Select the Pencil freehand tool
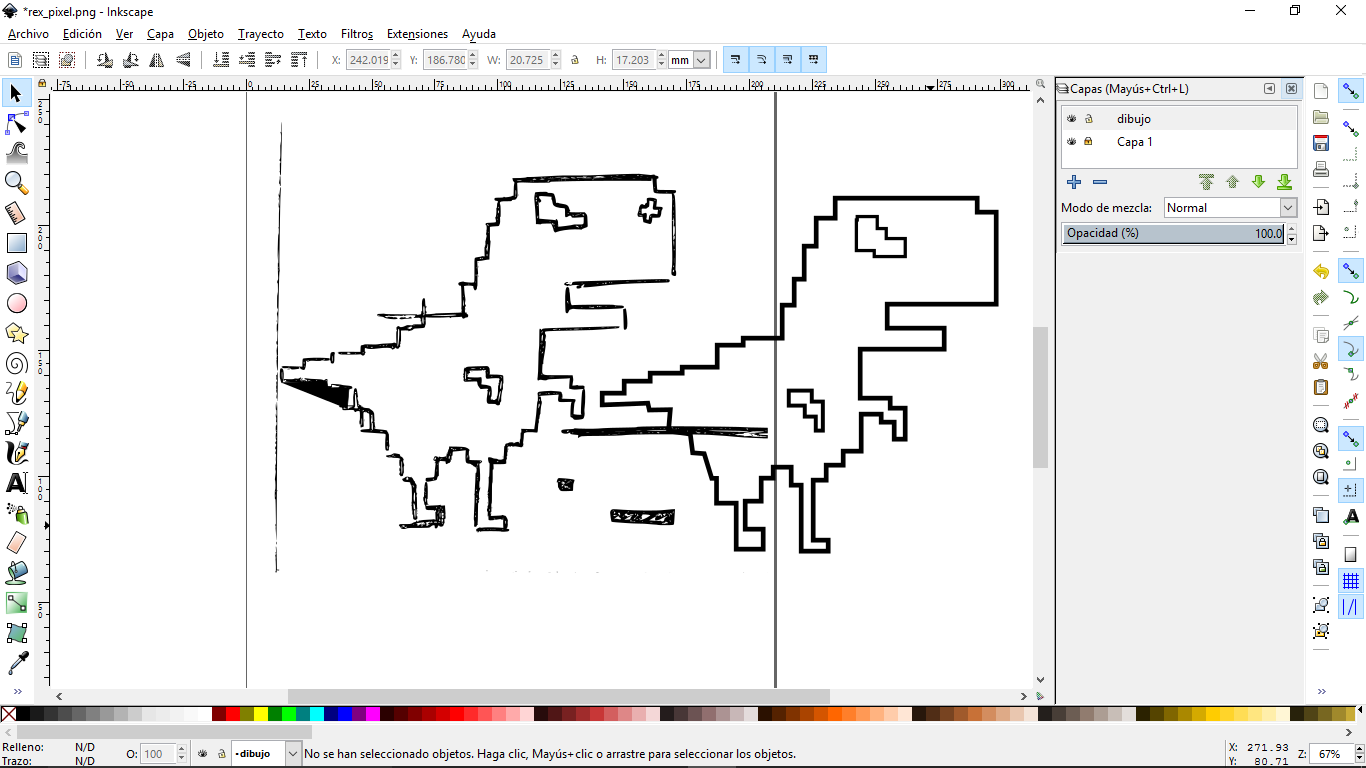Screen dimensions: 1366x768 click(17, 393)
